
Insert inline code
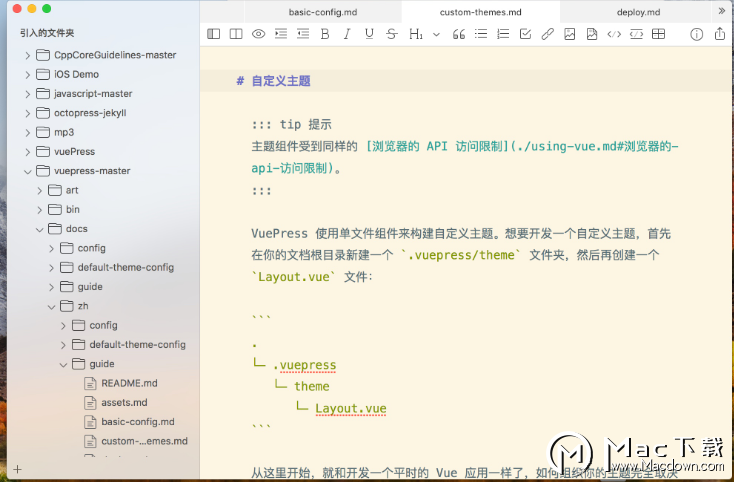[x=614, y=34]
